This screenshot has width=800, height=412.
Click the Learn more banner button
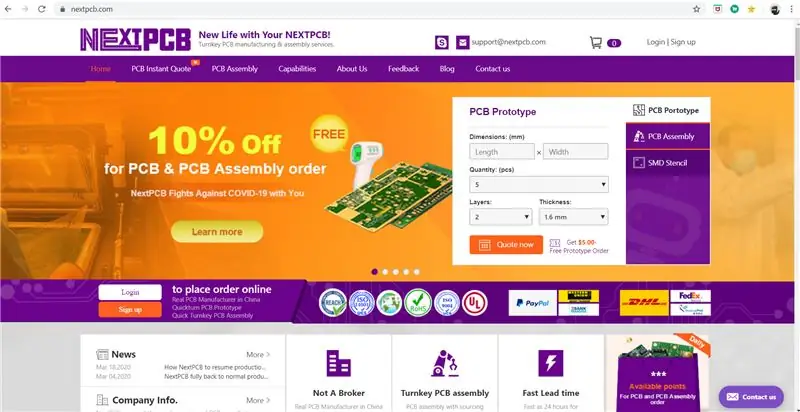point(217,232)
